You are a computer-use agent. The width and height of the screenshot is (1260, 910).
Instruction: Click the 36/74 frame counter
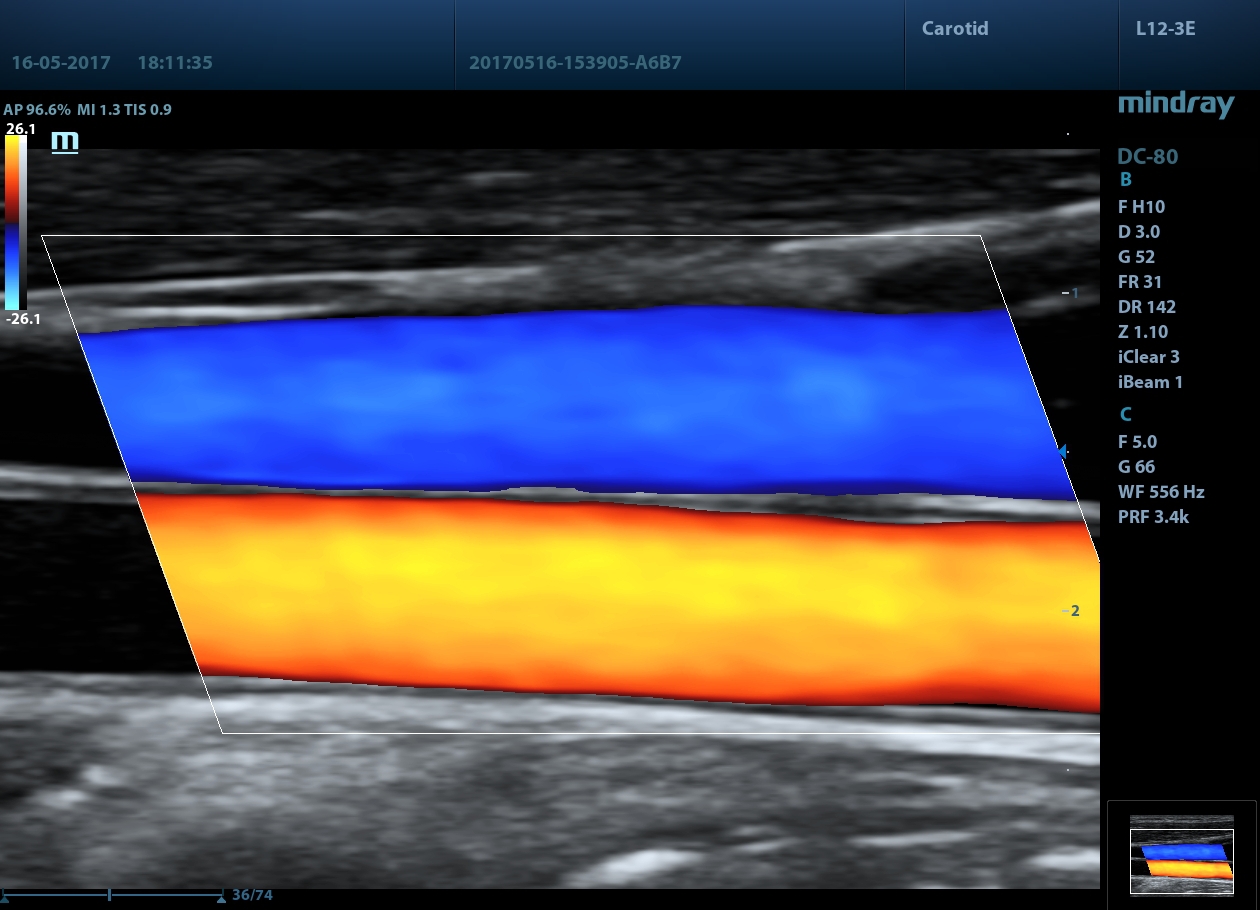click(x=252, y=895)
